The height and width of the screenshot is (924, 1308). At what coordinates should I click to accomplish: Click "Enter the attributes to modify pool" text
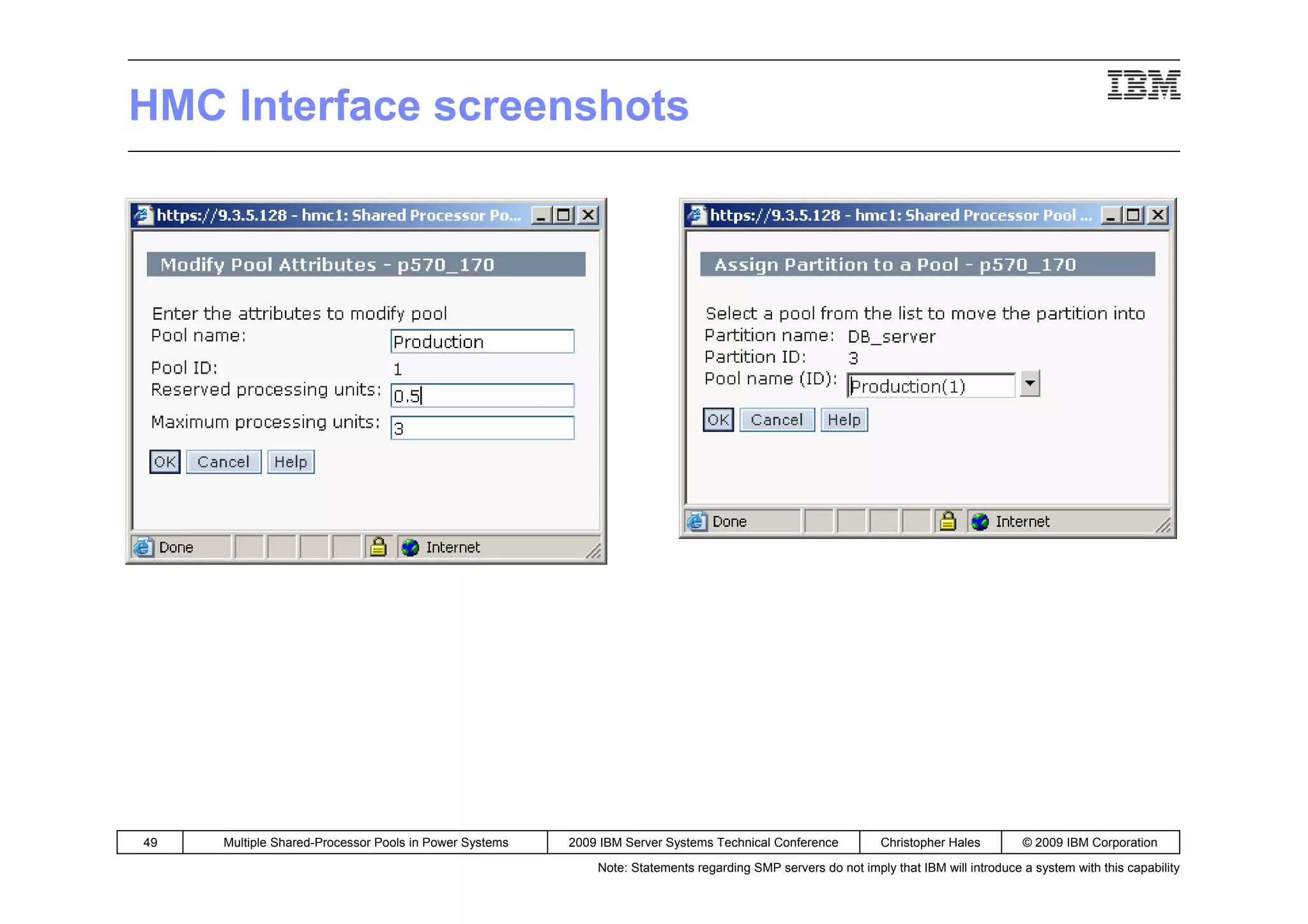(300, 314)
